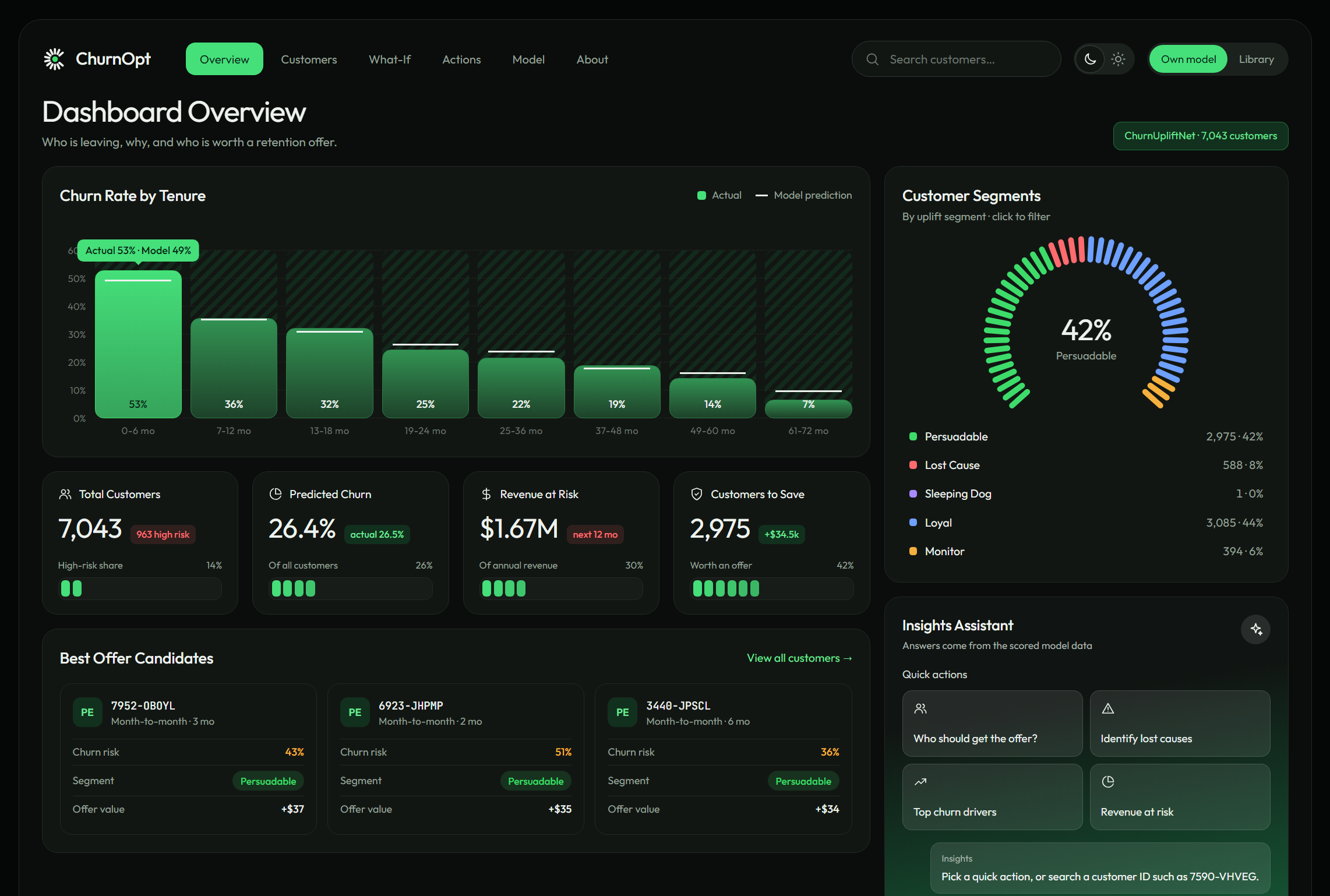The image size is (1330, 896).
Task: Click the Total Customers people icon
Action: (x=65, y=494)
